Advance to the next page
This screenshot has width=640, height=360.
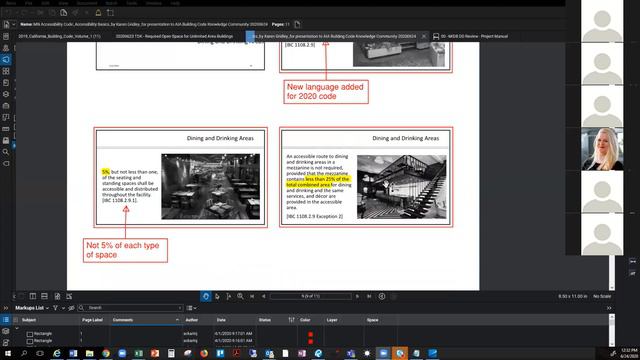click(358, 296)
